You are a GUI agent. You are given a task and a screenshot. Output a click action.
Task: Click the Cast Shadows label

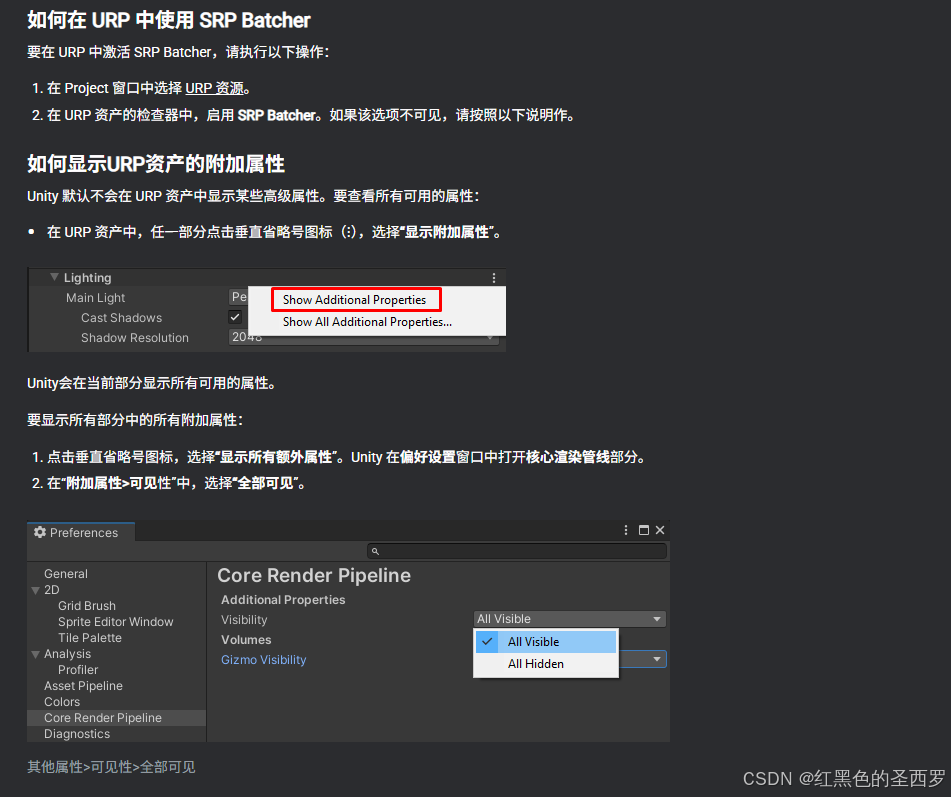point(121,318)
